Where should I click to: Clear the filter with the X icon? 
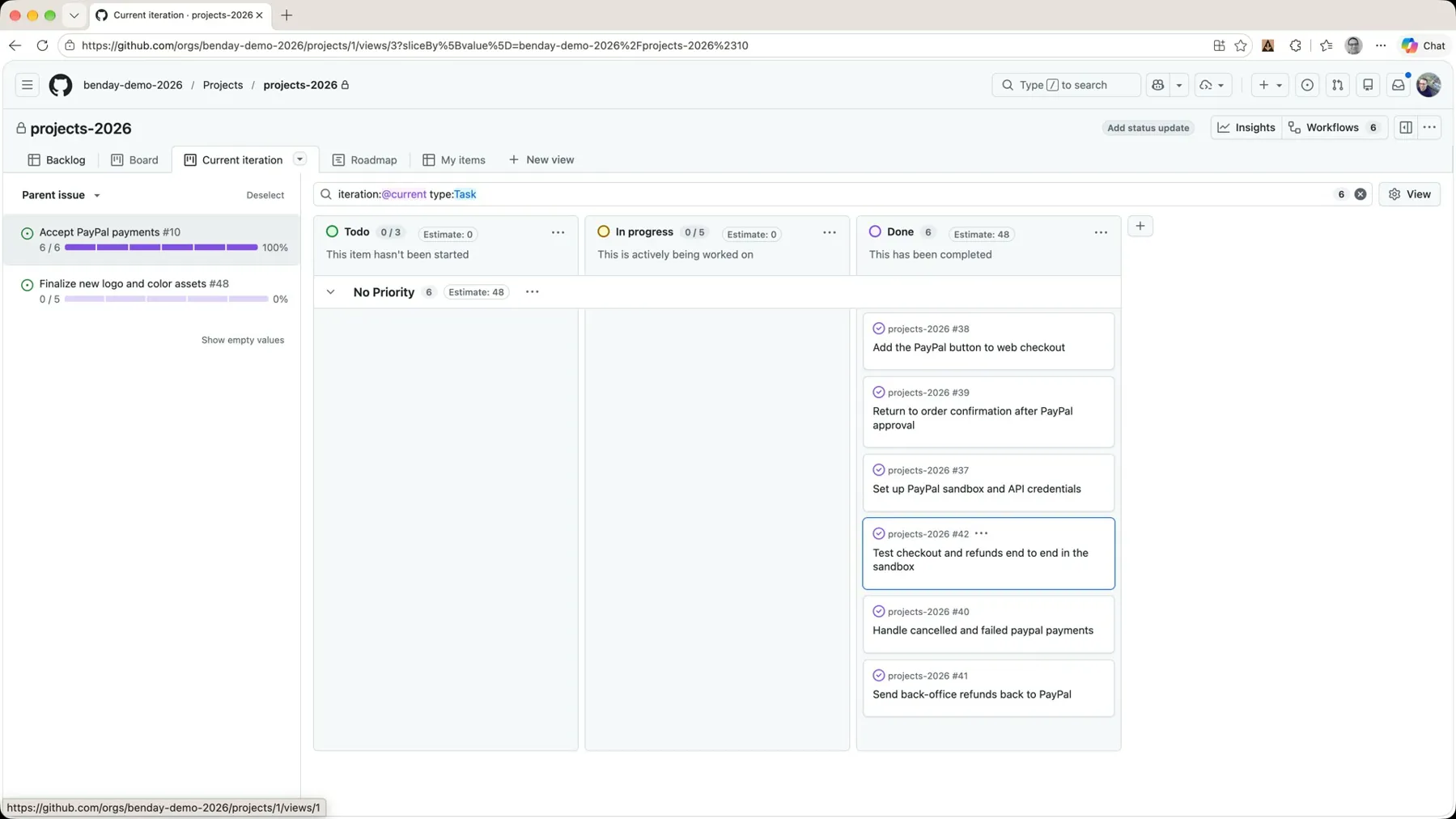(x=1360, y=194)
